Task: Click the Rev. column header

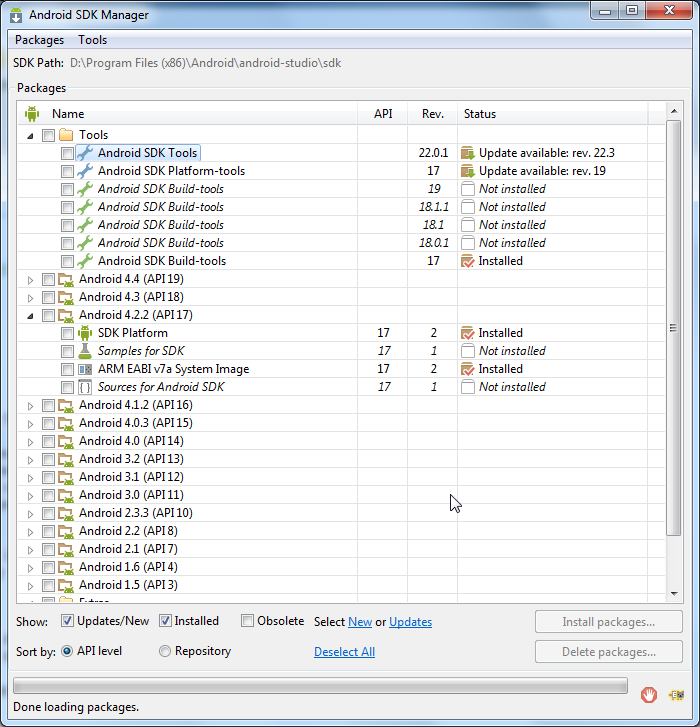Action: pos(433,114)
